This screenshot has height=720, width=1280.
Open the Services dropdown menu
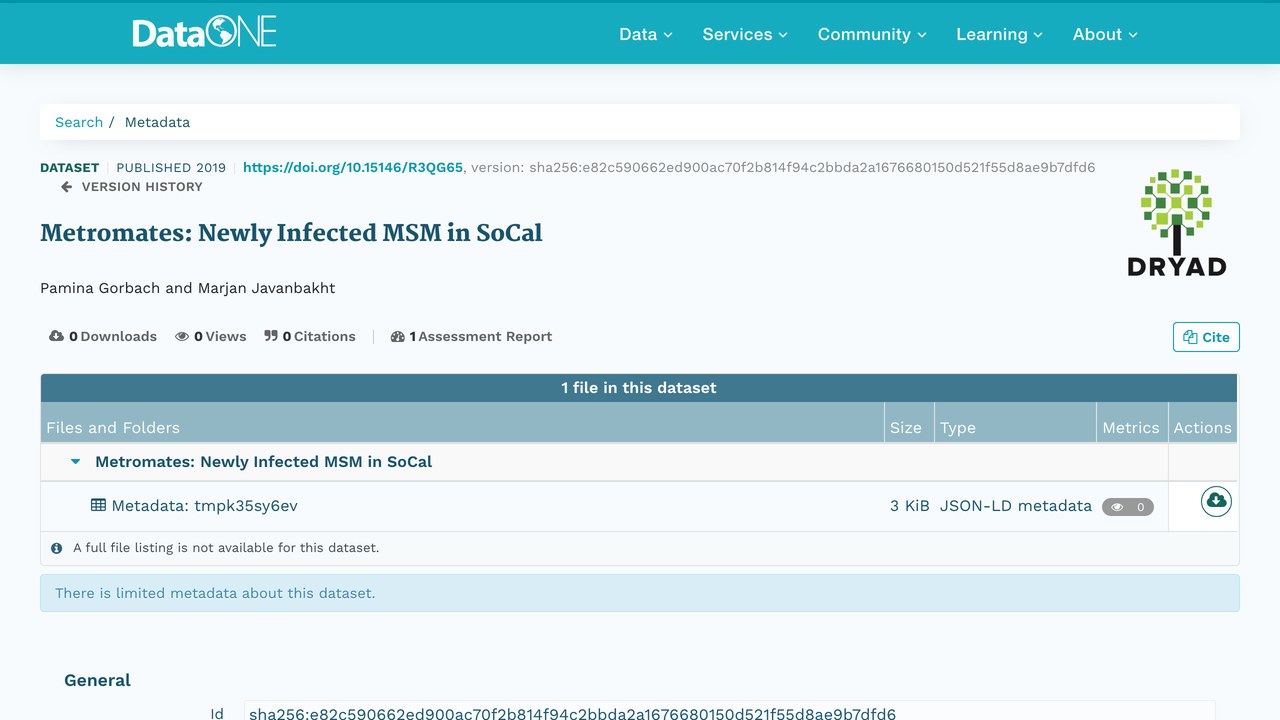pos(745,34)
